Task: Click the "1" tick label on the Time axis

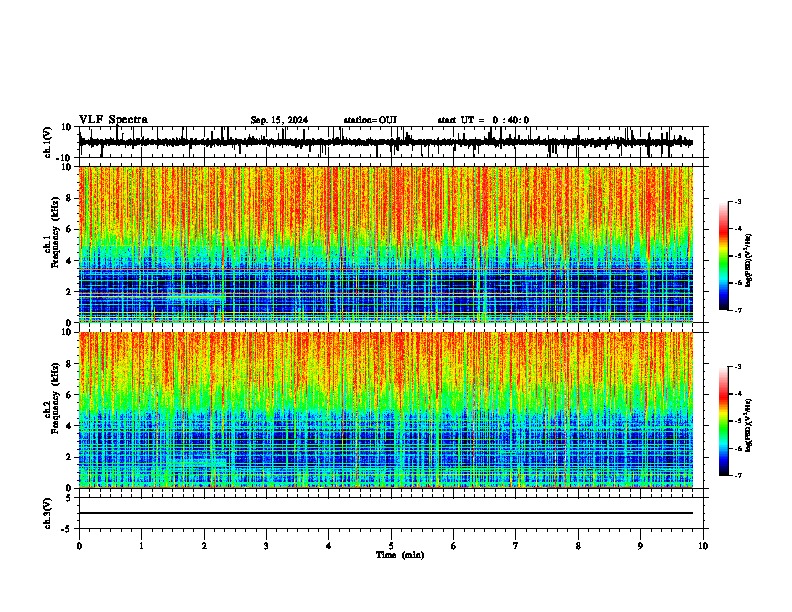Action: pos(141,546)
